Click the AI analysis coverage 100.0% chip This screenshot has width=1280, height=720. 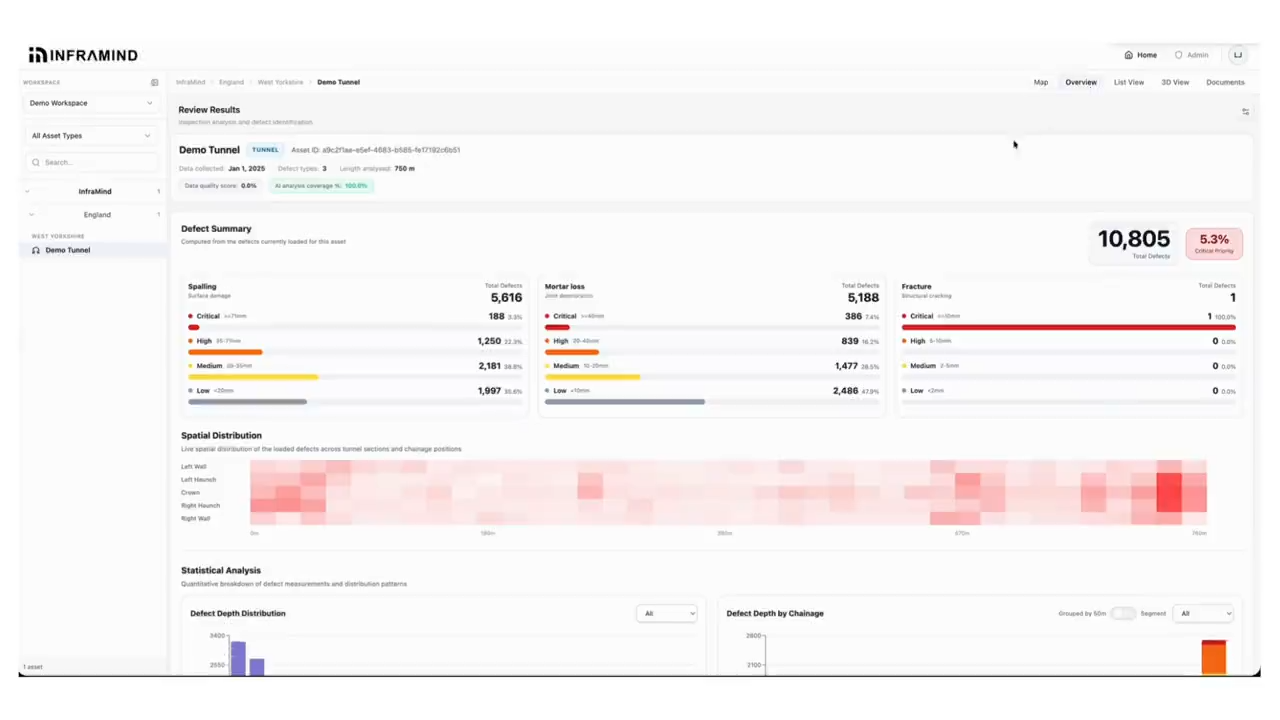[321, 186]
